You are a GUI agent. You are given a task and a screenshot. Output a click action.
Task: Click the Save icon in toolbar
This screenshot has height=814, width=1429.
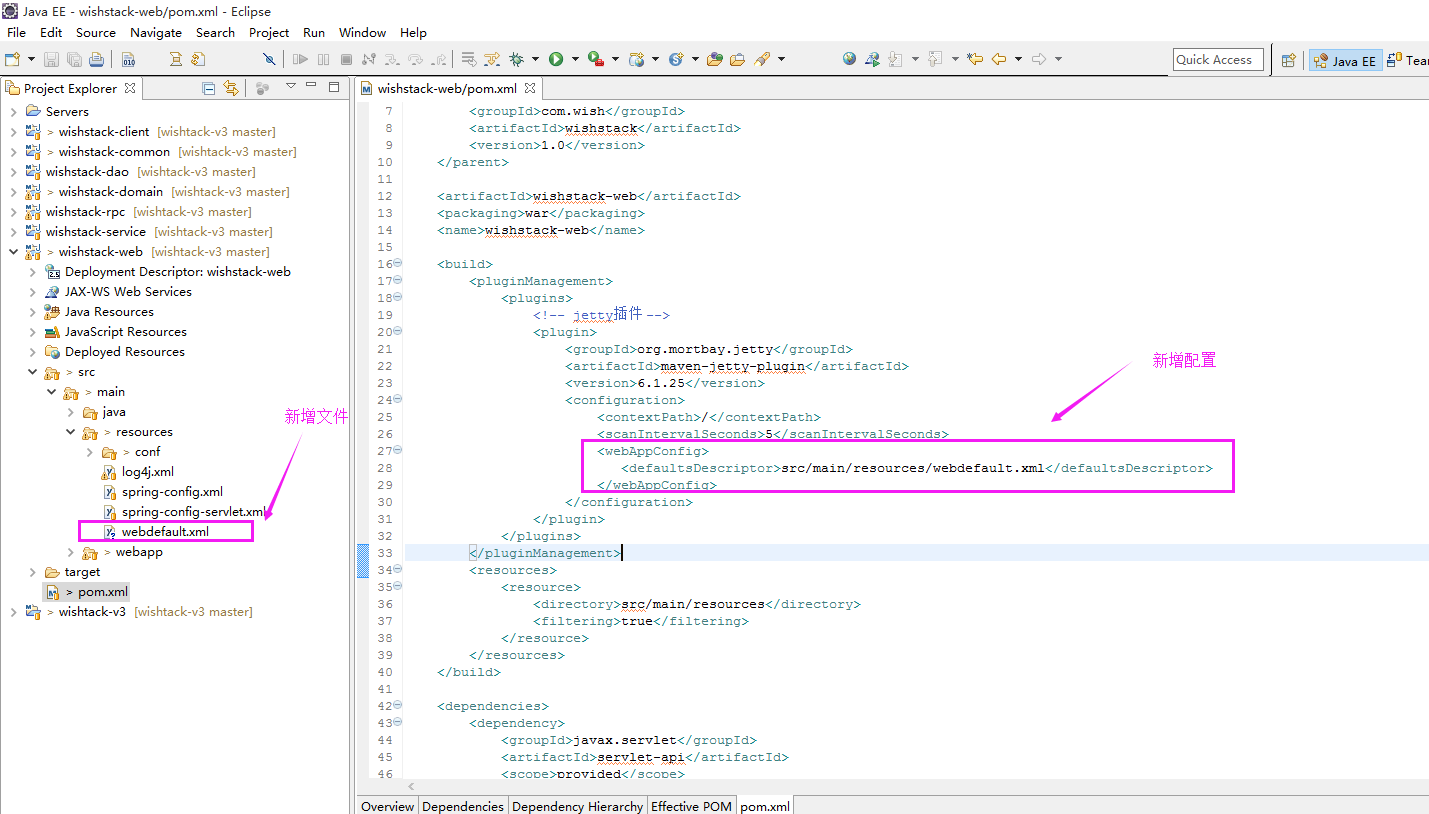pyautogui.click(x=51, y=59)
